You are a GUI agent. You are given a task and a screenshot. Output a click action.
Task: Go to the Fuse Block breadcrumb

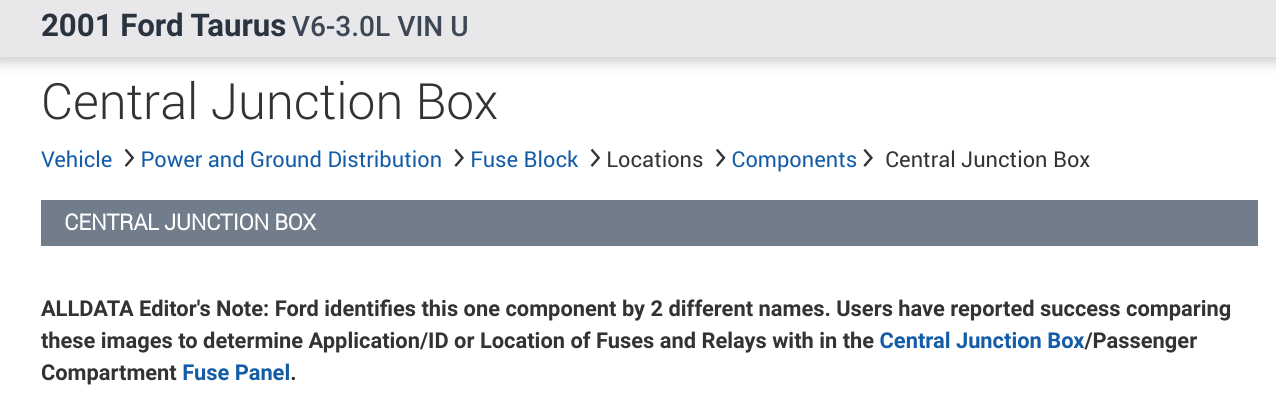(x=524, y=160)
